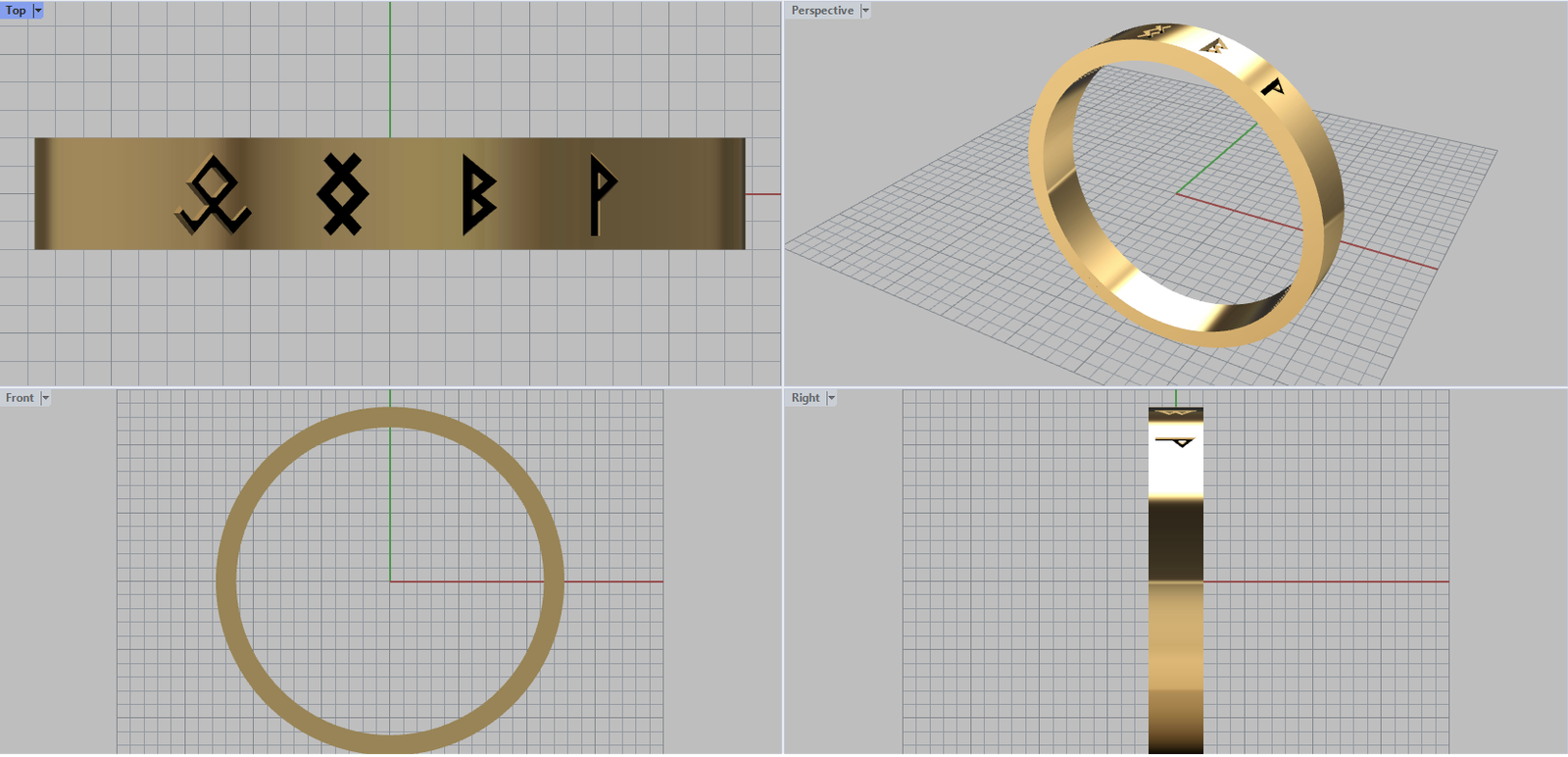Click the gold ring in Perspective view
The height and width of the screenshot is (757, 1568).
(1049, 196)
